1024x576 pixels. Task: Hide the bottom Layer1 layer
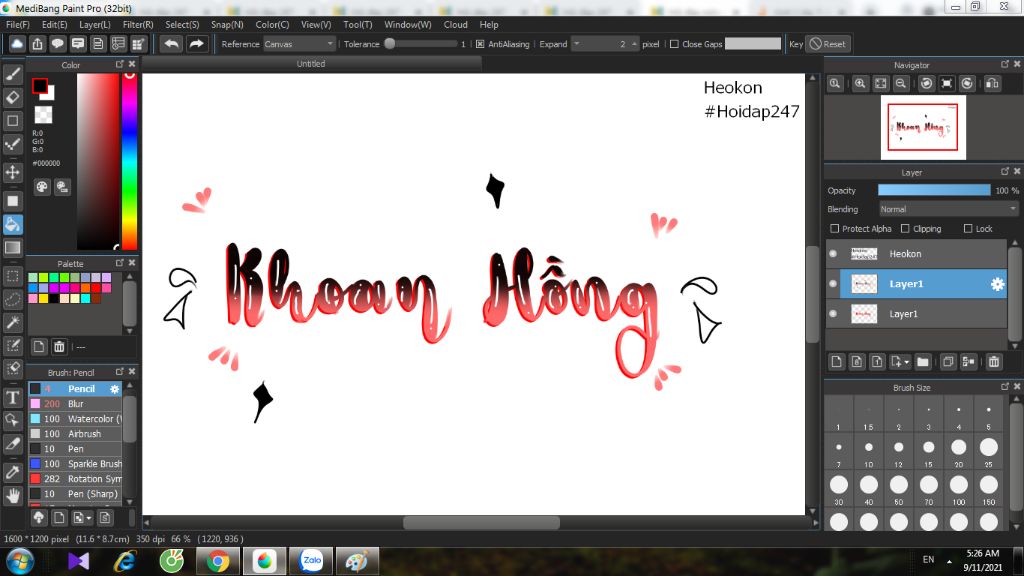click(x=833, y=313)
